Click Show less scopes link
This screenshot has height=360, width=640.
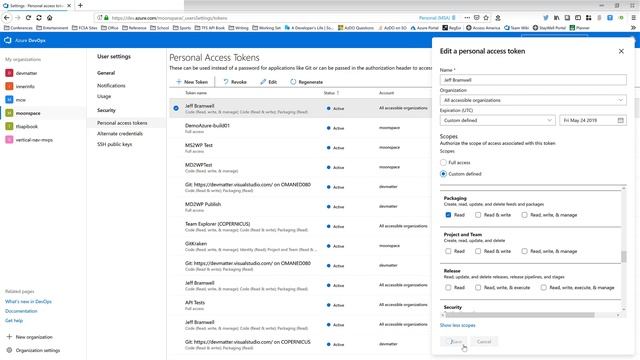[x=458, y=325]
